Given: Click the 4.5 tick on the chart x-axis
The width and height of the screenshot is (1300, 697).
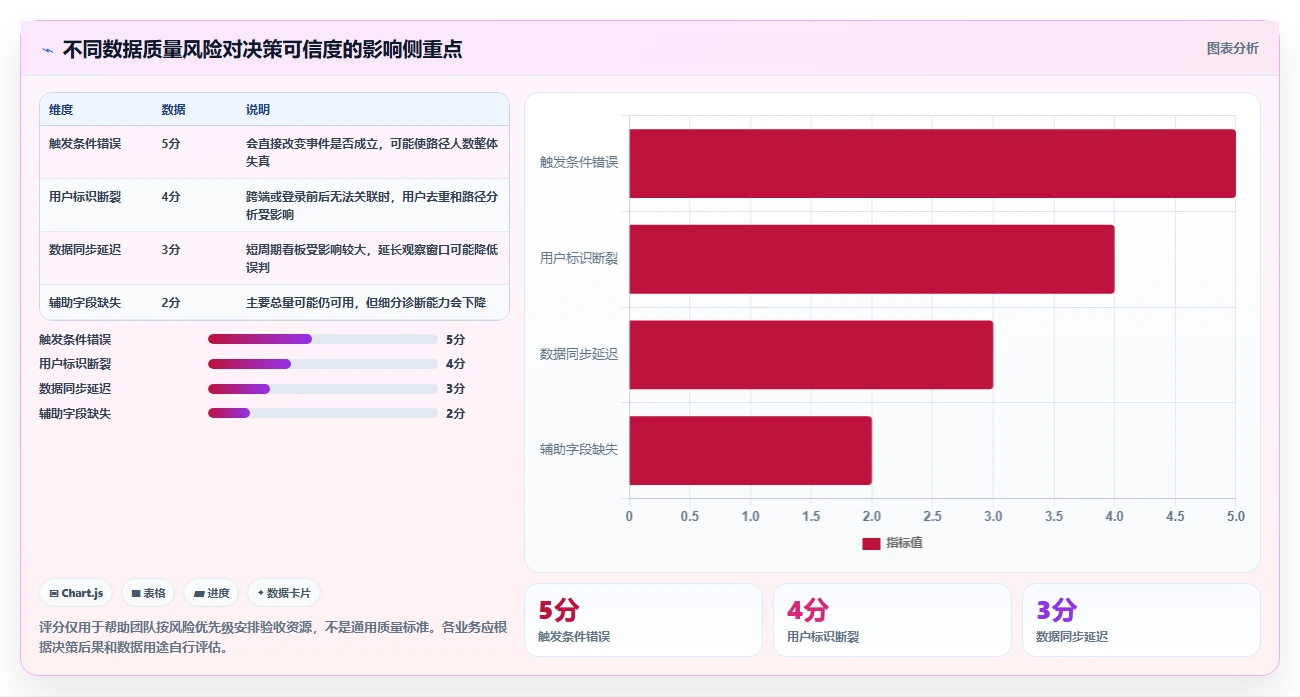Looking at the screenshot, I should pyautogui.click(x=1175, y=516).
